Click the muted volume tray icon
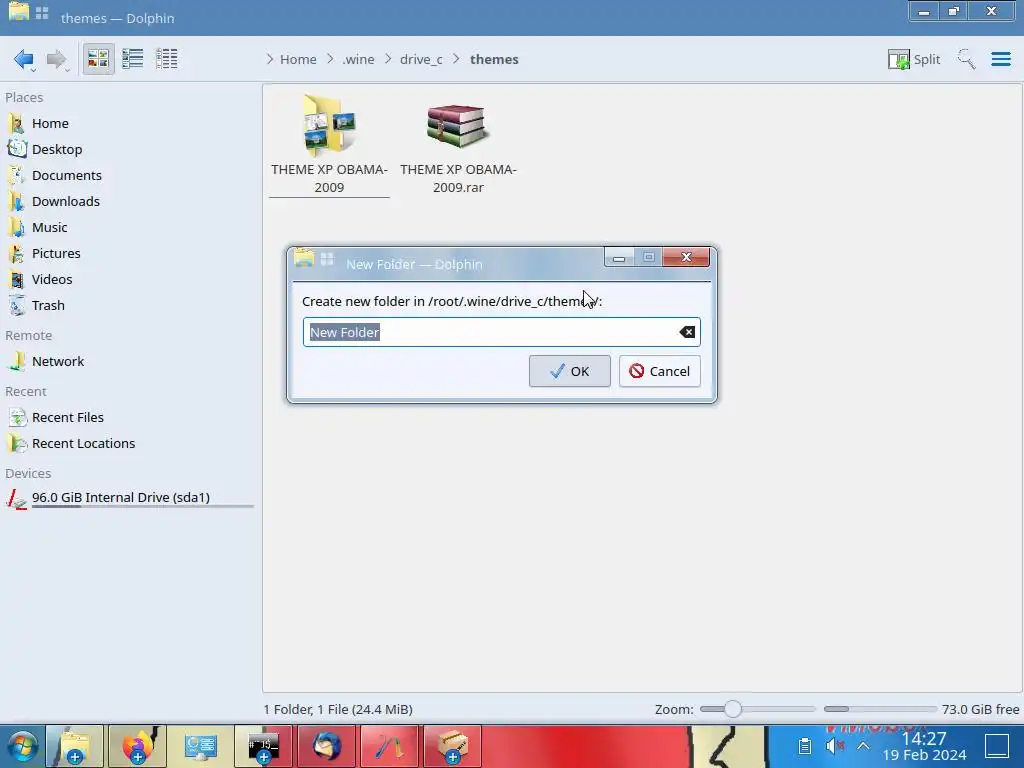This screenshot has height=768, width=1024. point(834,746)
